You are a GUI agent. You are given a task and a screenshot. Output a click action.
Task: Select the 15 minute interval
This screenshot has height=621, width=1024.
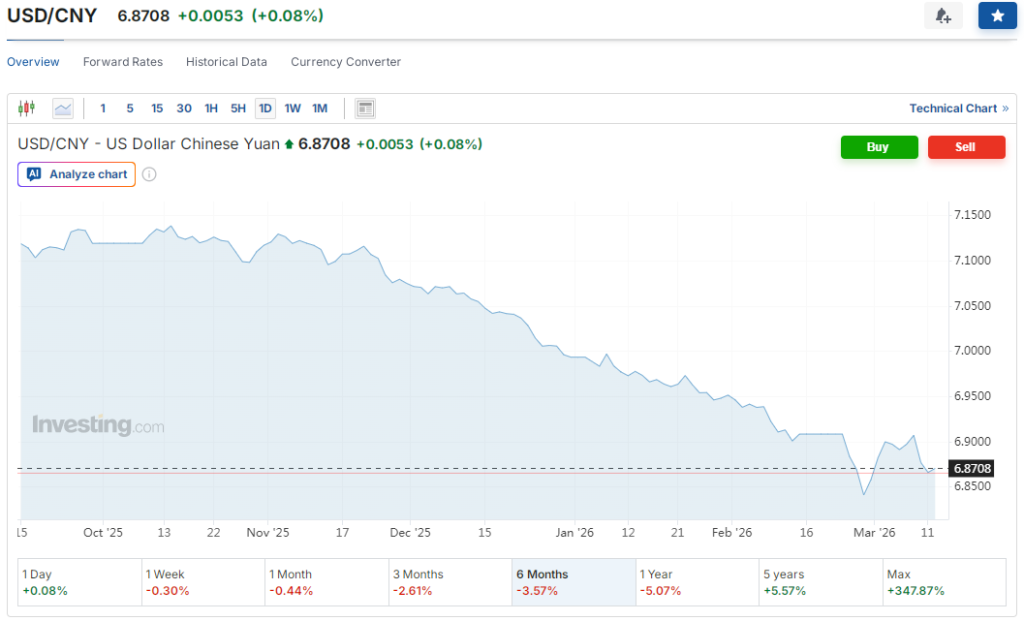coord(157,108)
